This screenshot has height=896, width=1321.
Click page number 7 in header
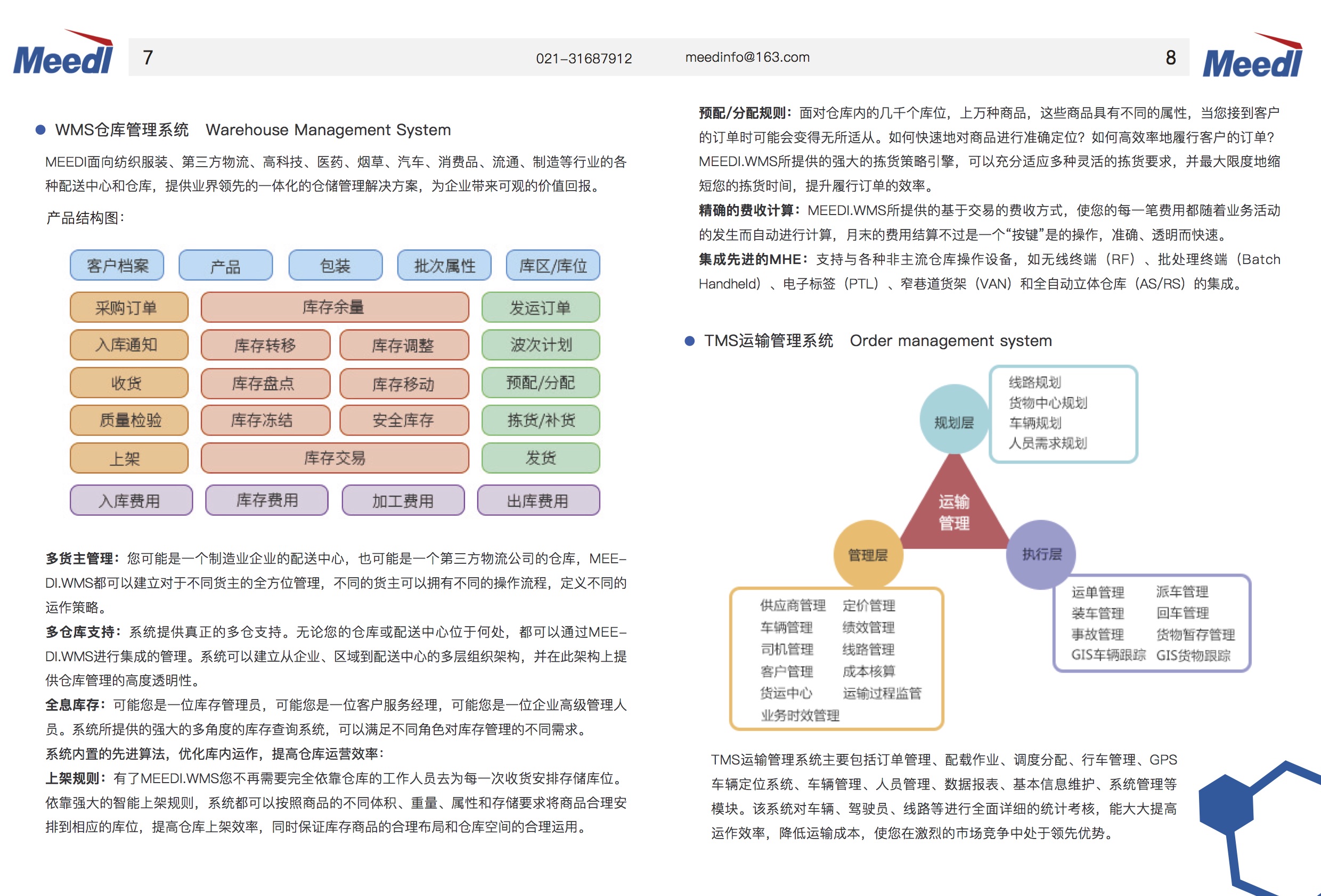point(148,57)
